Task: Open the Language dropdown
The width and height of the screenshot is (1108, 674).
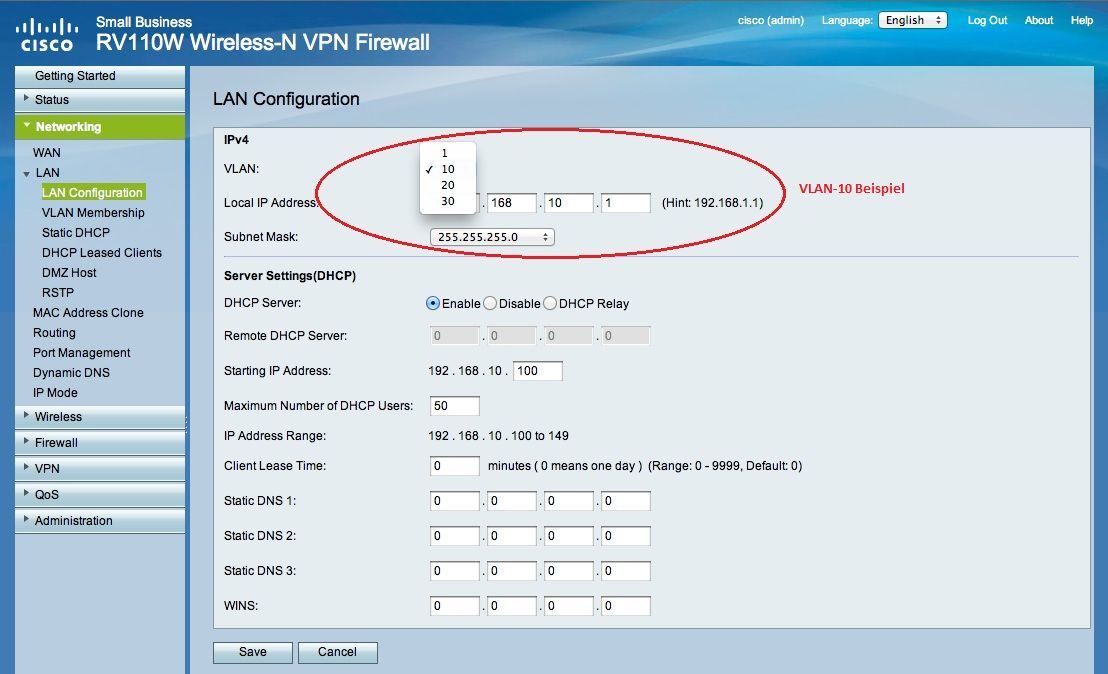Action: tap(912, 20)
